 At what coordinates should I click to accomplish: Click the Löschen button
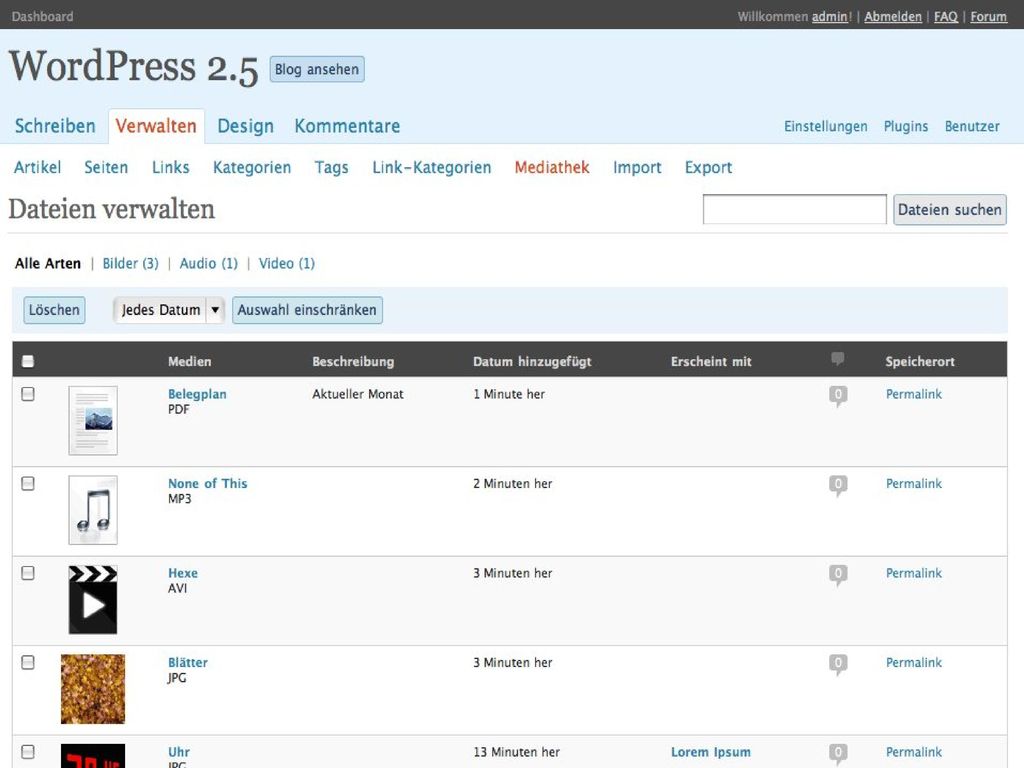54,310
